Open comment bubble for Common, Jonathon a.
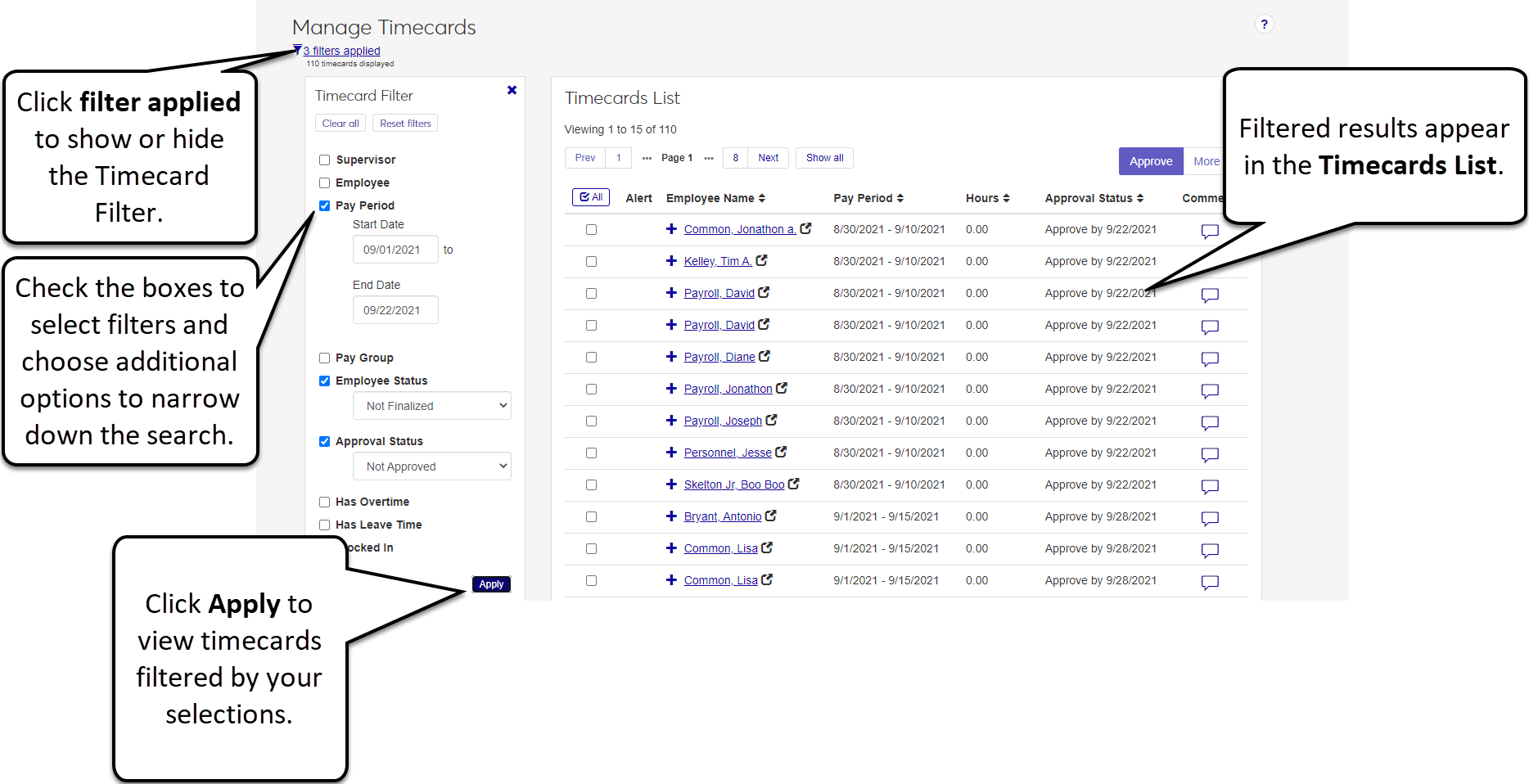This screenshot has height=784, width=1529. click(x=1210, y=231)
